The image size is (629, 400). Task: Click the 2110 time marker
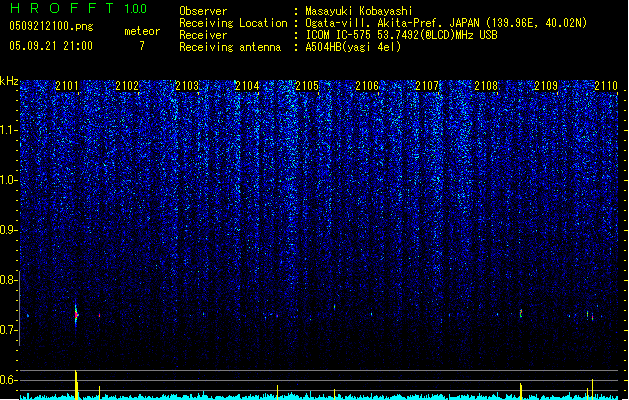[606, 86]
